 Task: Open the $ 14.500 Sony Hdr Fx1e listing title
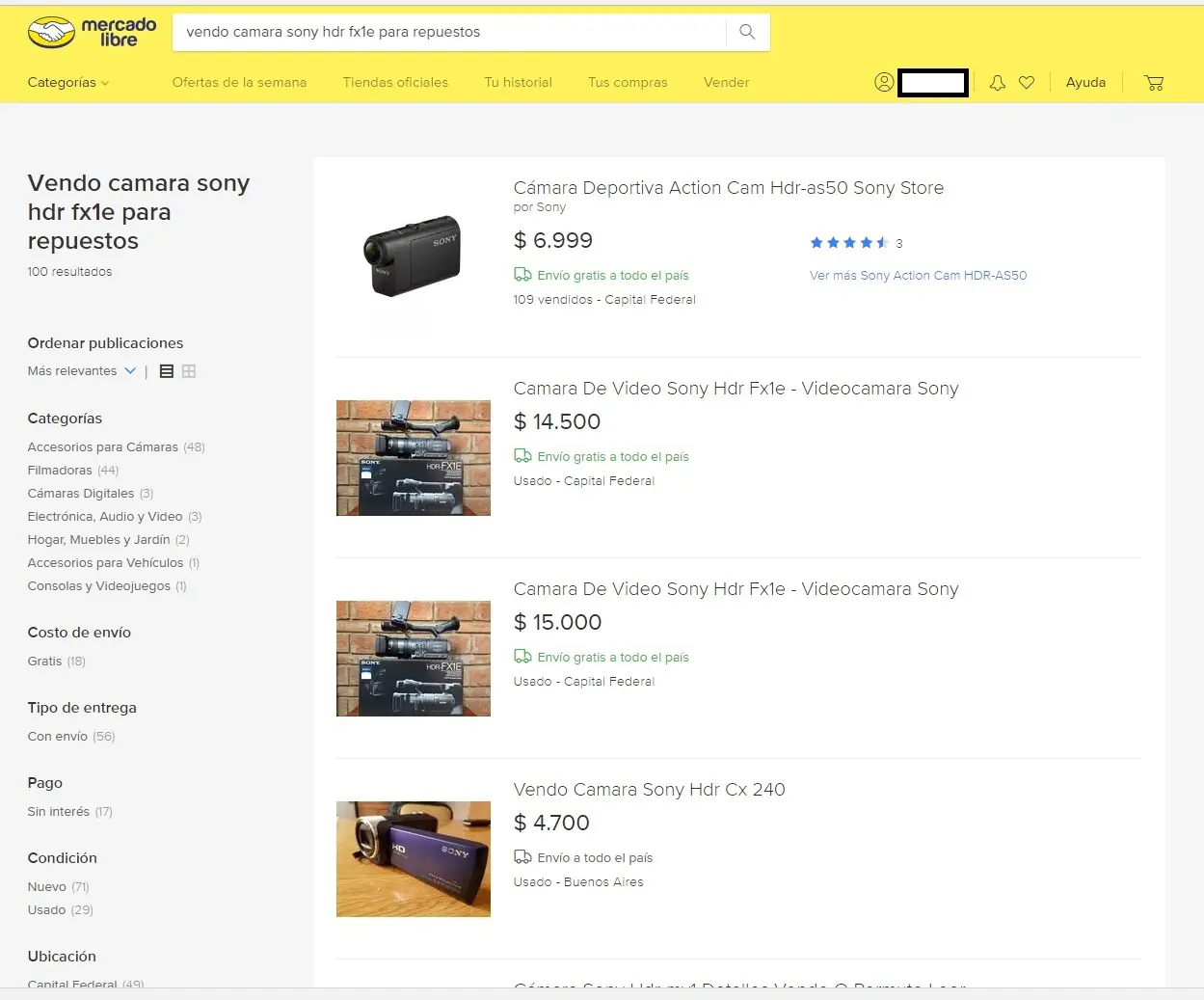click(x=736, y=389)
